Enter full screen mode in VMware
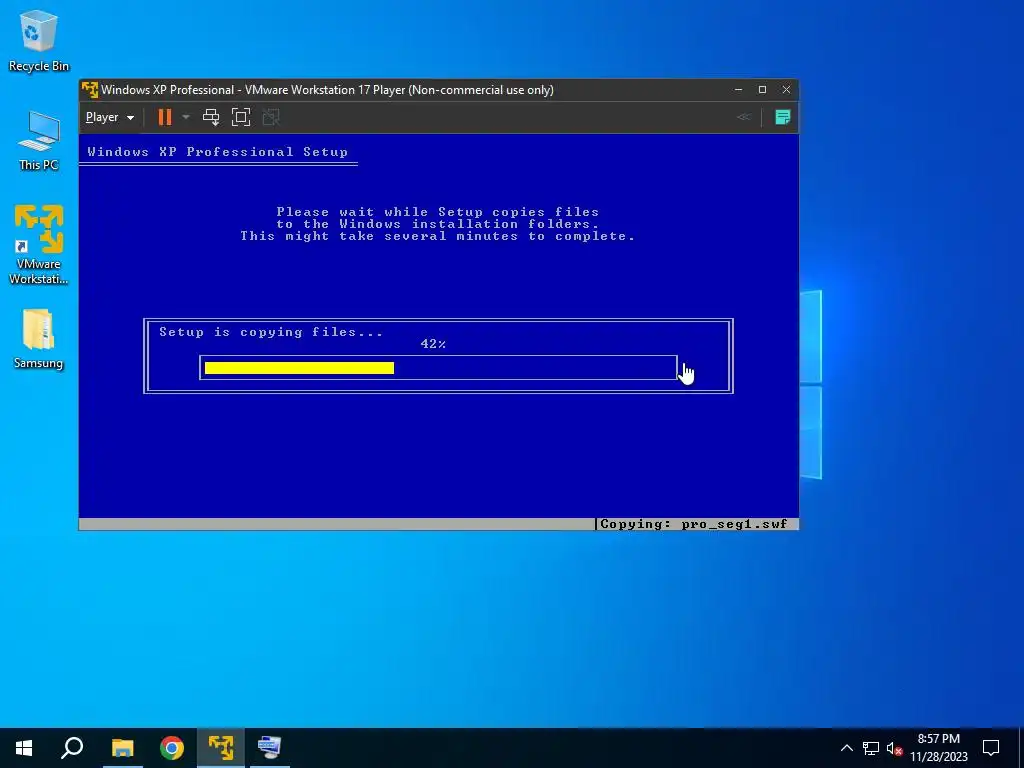Image resolution: width=1024 pixels, height=768 pixels. point(241,118)
